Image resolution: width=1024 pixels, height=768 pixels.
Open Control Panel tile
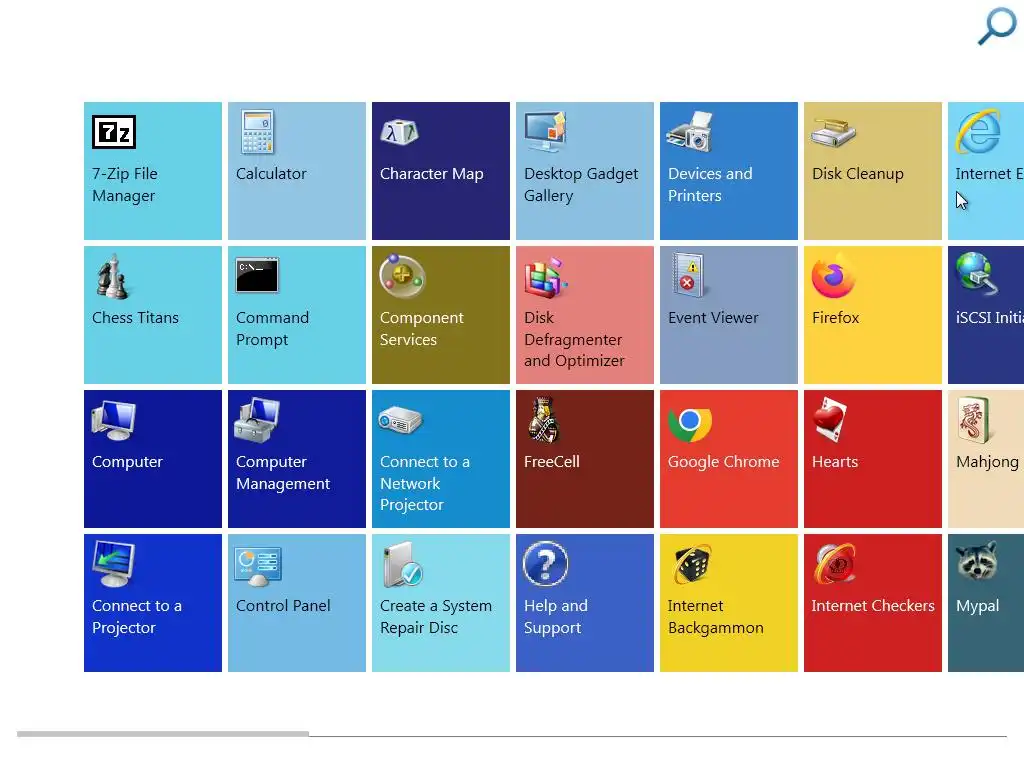click(x=297, y=603)
